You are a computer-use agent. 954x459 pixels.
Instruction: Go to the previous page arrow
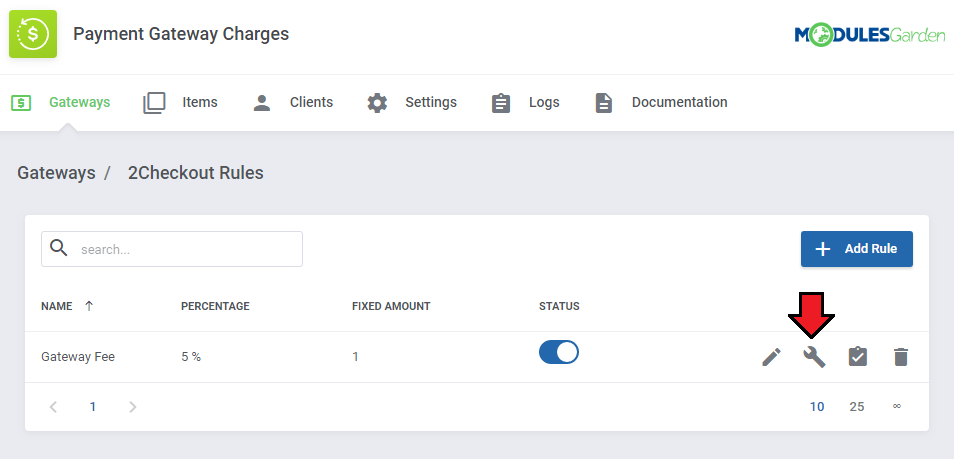[x=54, y=407]
